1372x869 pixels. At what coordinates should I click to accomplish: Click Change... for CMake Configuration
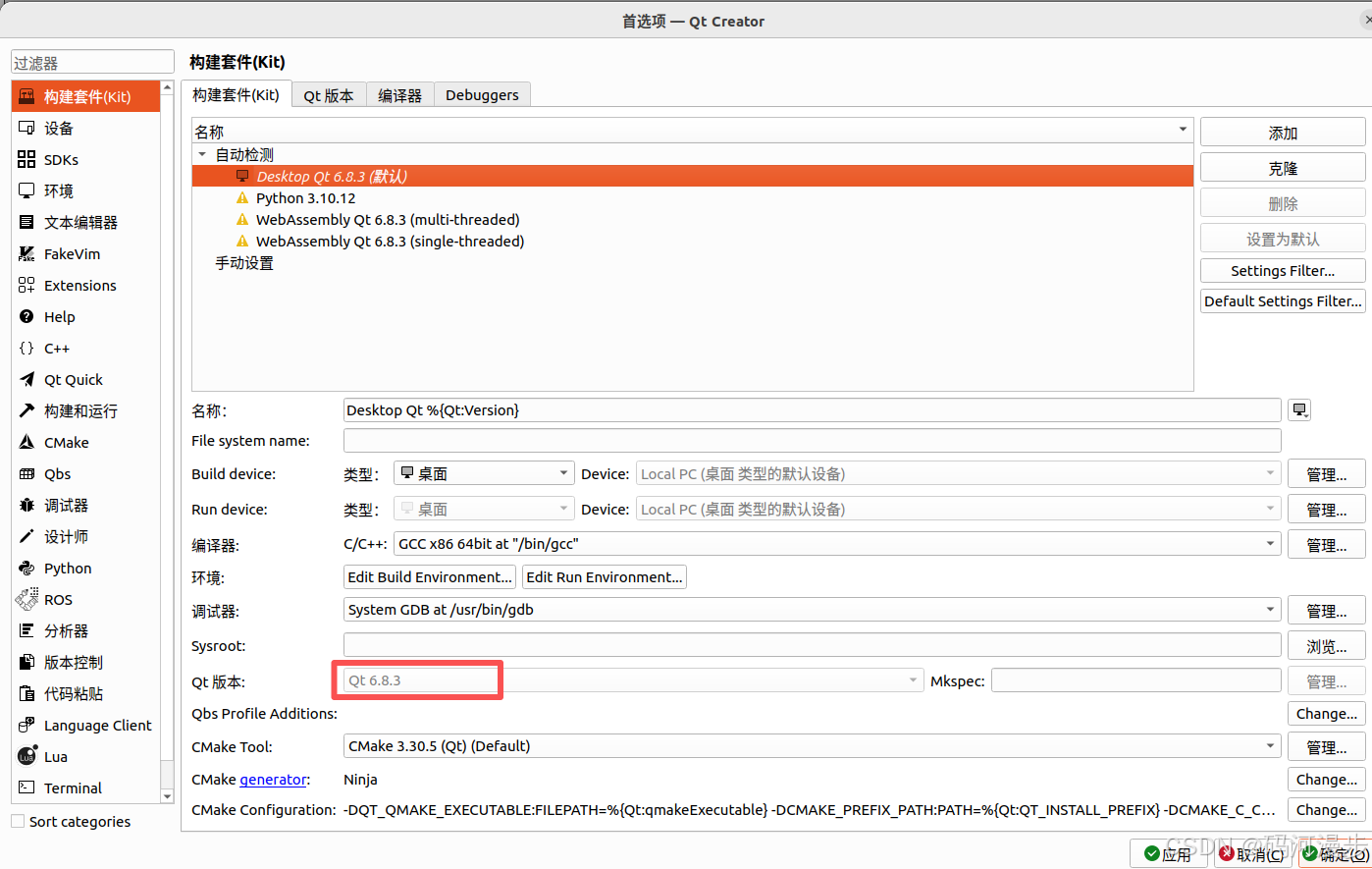pyautogui.click(x=1326, y=810)
